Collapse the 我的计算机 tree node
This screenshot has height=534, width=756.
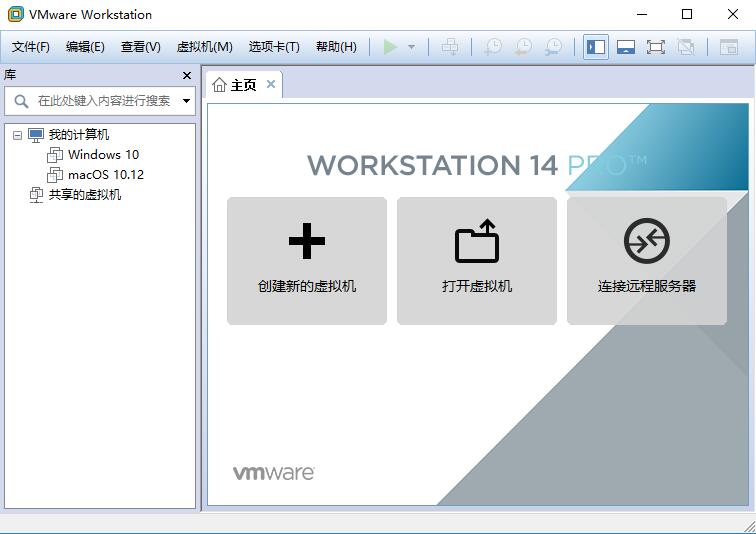click(17, 135)
